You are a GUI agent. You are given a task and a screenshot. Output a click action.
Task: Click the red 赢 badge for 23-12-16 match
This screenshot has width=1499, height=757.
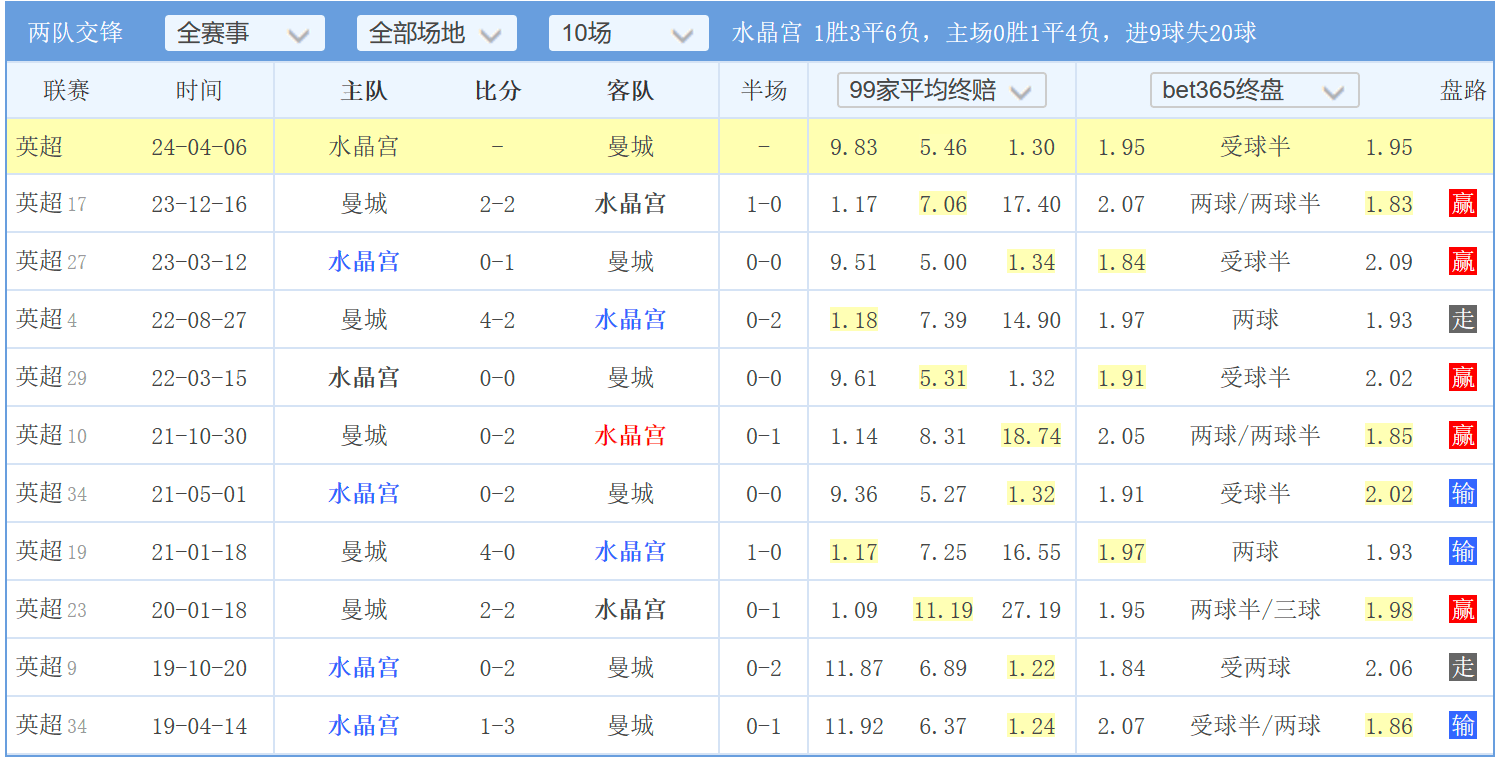coord(1462,204)
